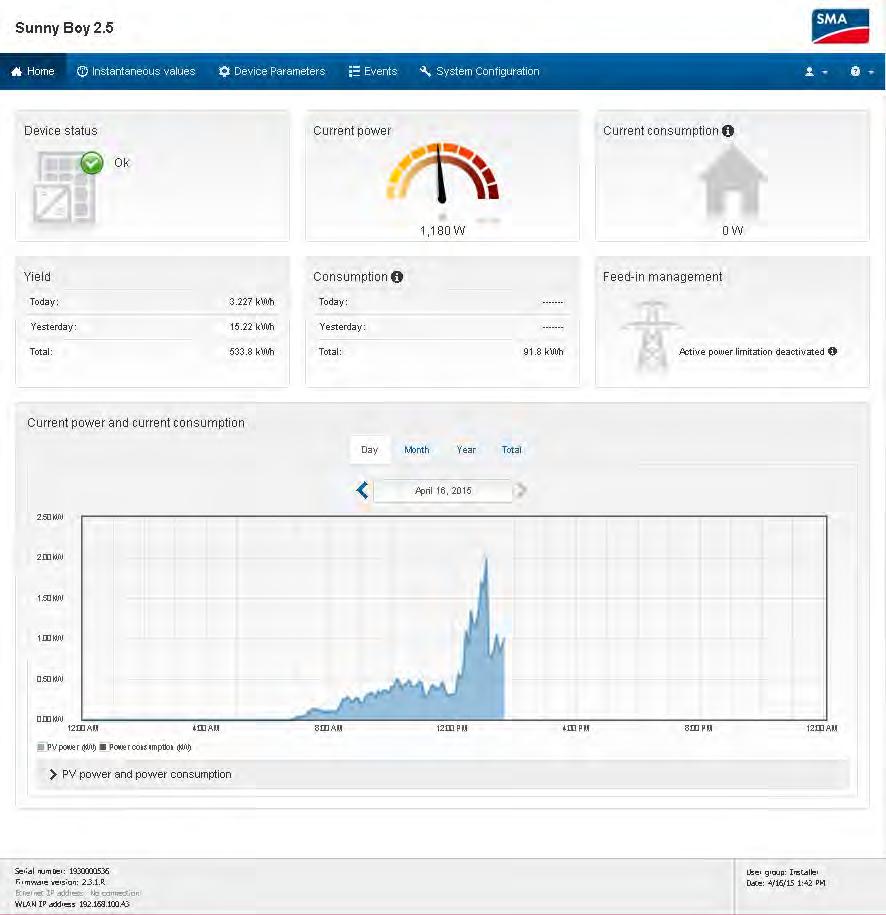Open System Configuration page
The image size is (886, 915).
tap(480, 71)
